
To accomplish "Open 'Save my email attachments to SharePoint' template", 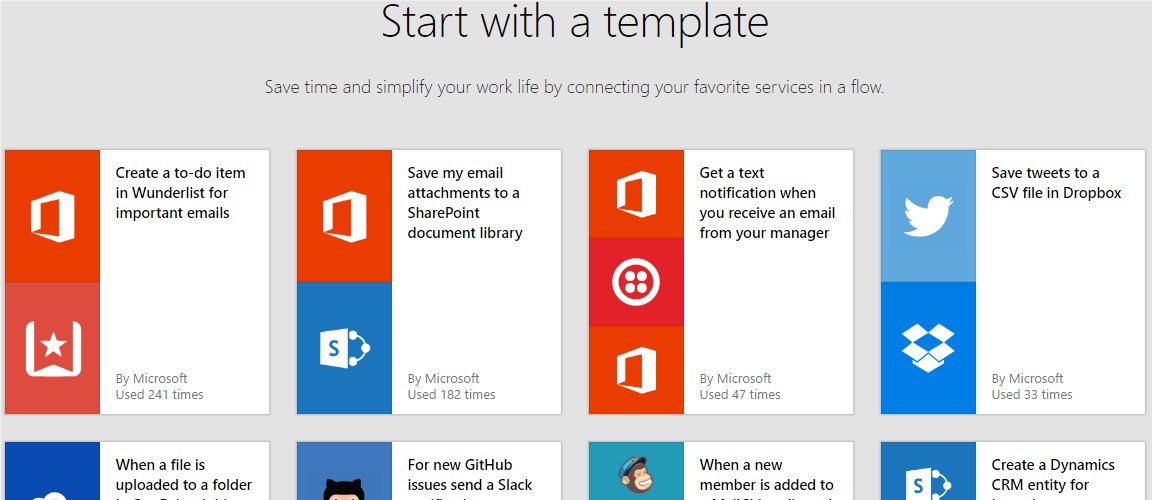I will coord(463,203).
